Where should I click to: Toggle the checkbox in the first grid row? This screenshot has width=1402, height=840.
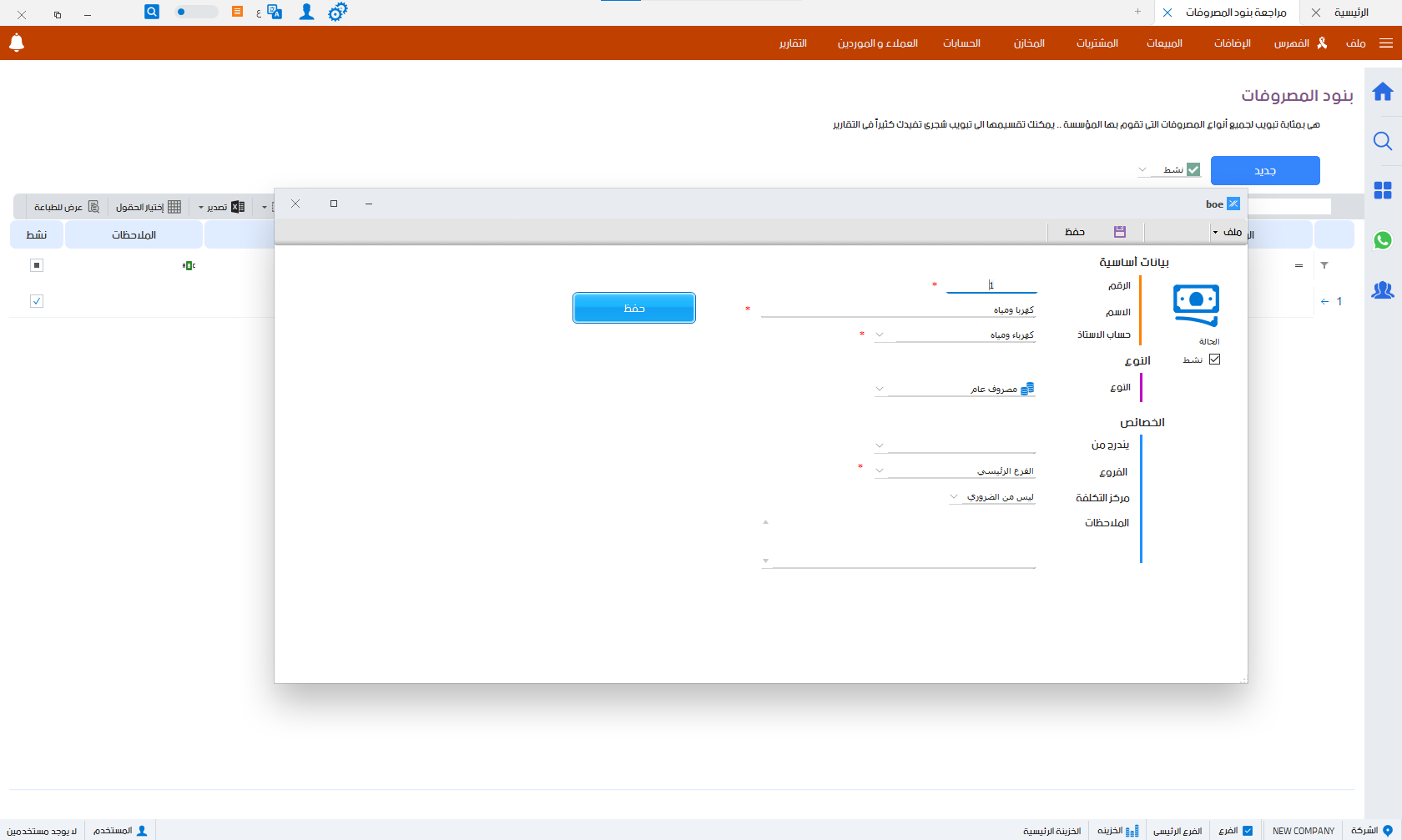point(37,301)
